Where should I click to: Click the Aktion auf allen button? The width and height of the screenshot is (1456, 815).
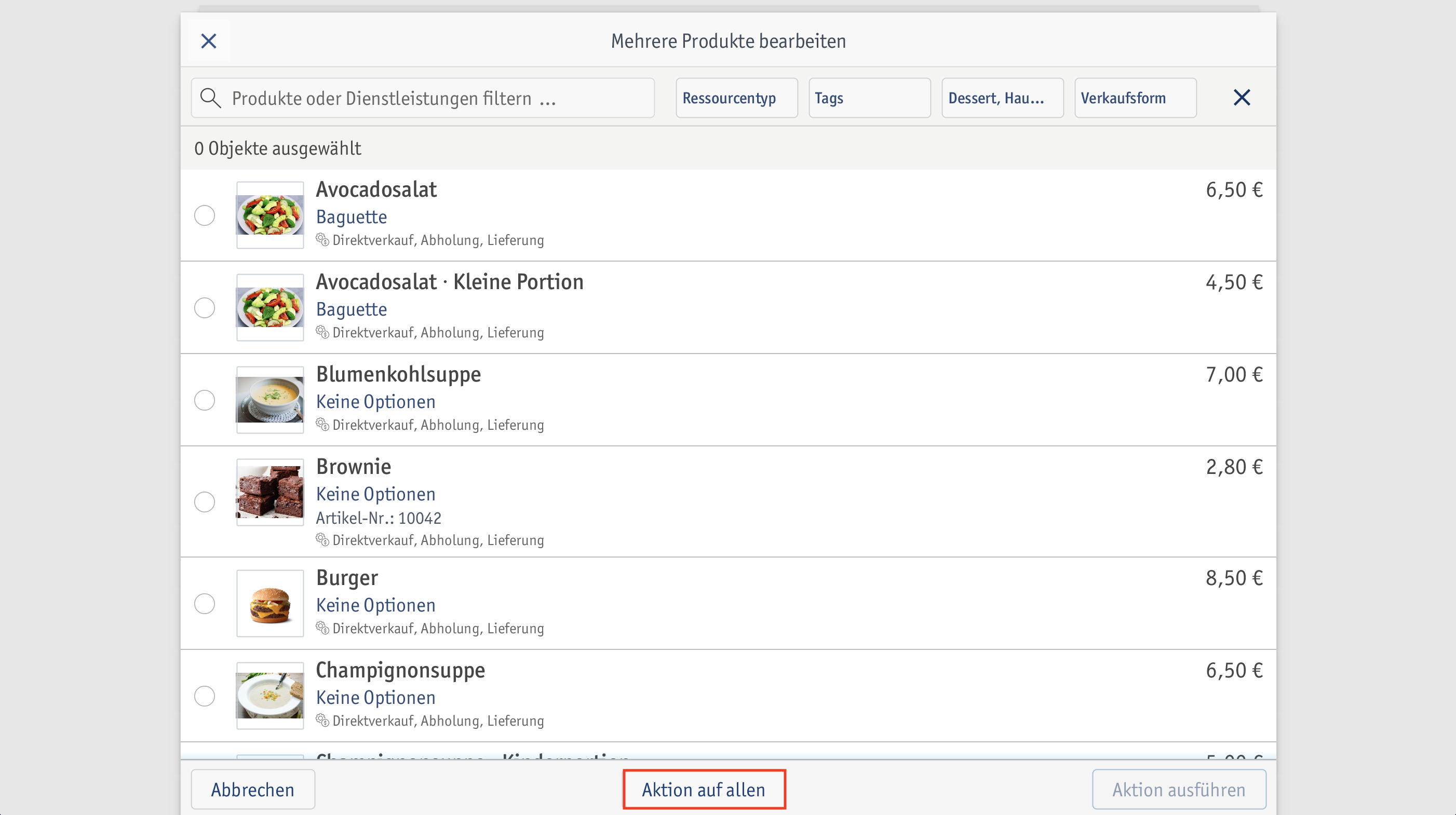click(704, 790)
